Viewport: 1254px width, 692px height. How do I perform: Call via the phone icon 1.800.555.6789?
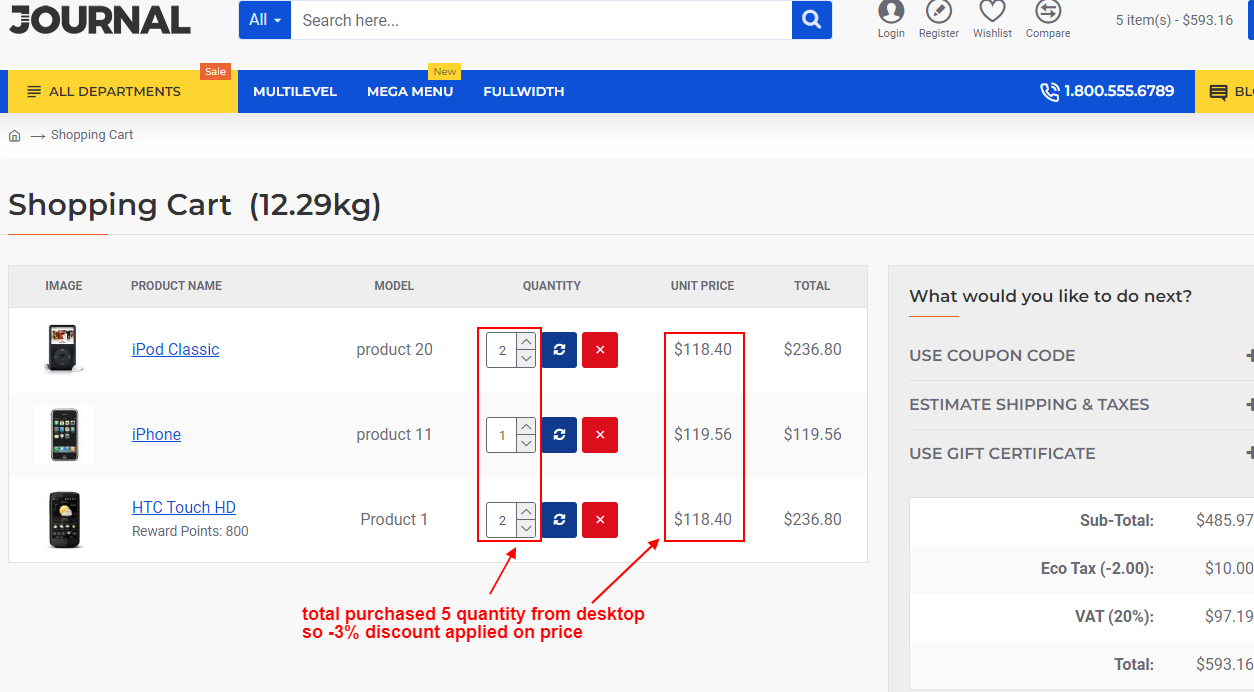(x=1049, y=91)
